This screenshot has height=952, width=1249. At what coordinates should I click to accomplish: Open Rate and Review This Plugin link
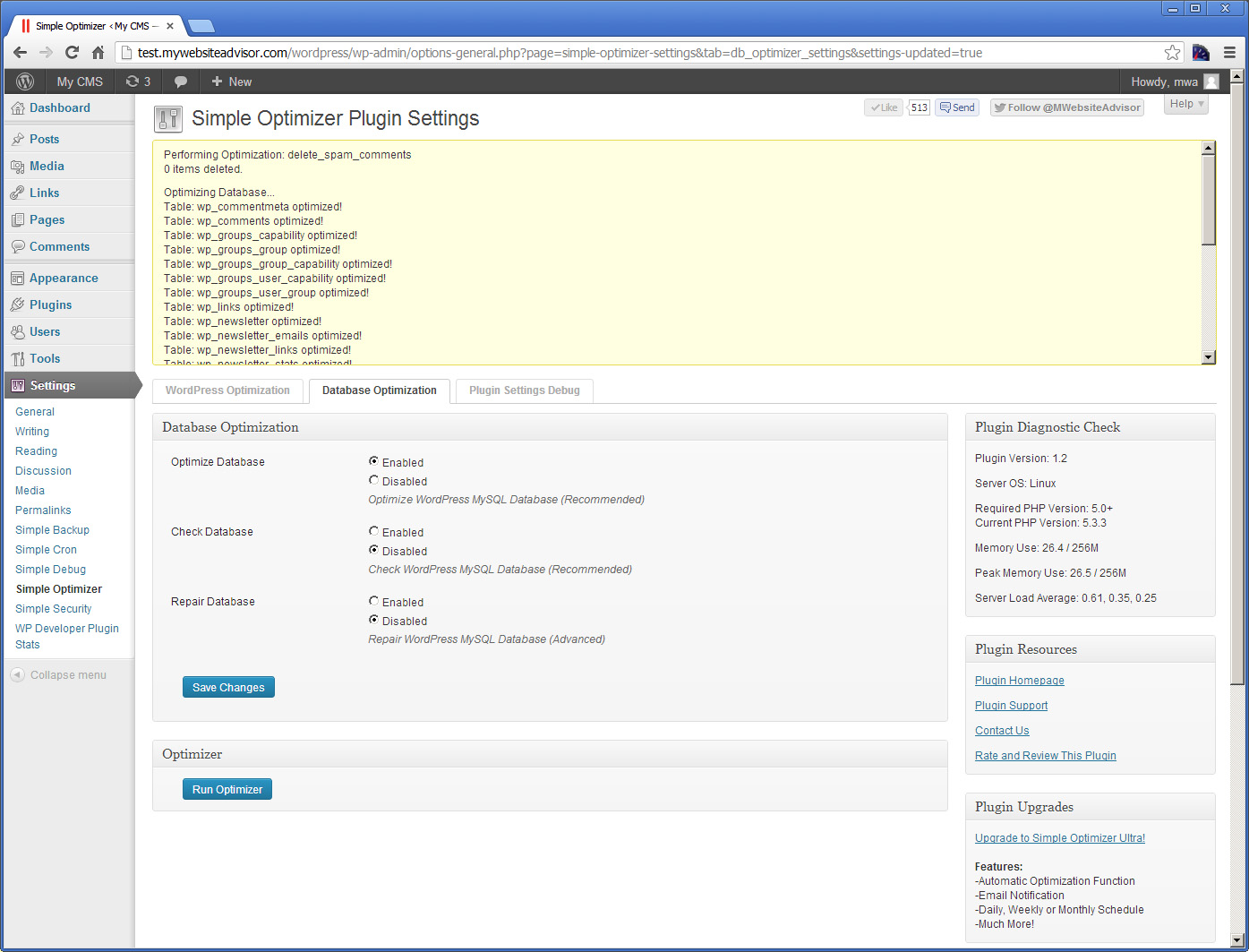point(1046,756)
